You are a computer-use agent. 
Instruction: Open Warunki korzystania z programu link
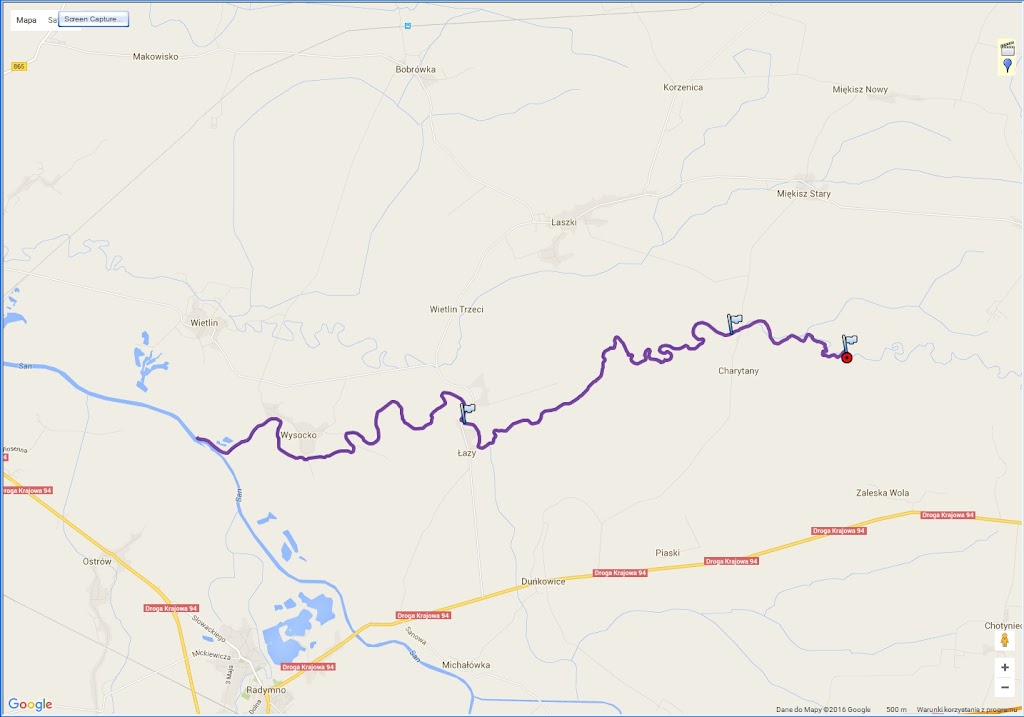pyautogui.click(x=967, y=710)
